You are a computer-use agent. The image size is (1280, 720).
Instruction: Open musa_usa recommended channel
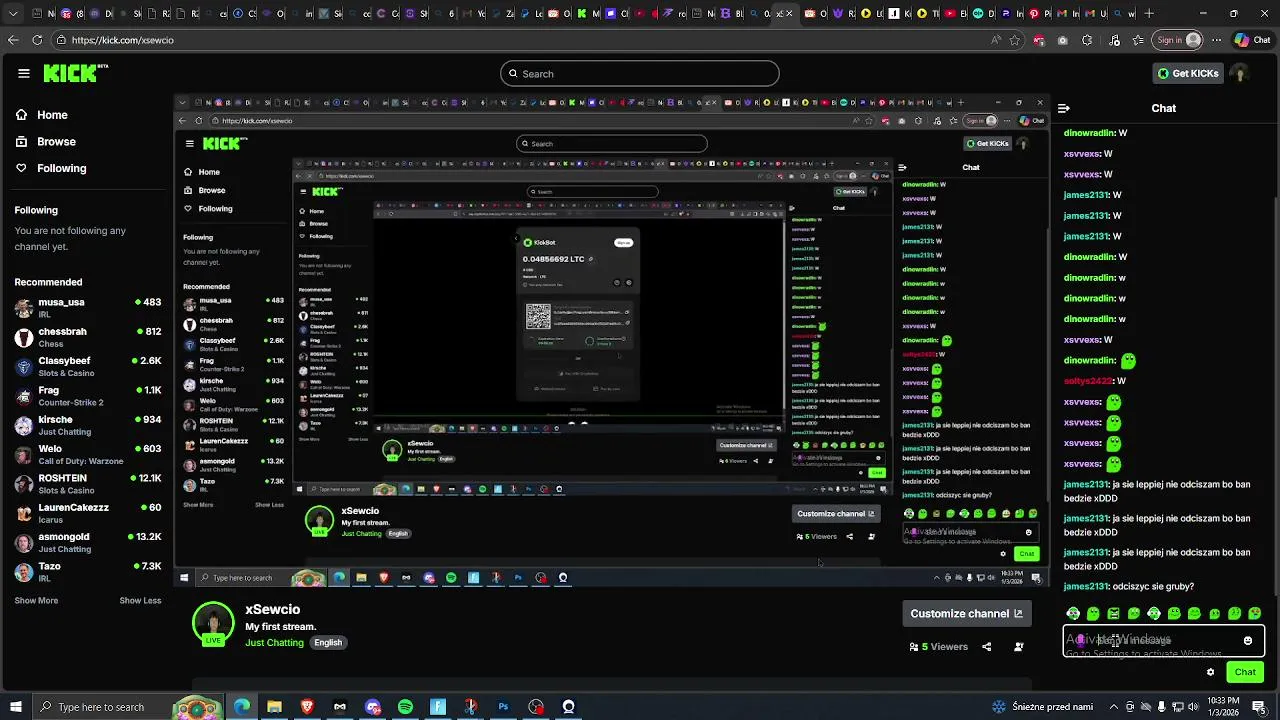[88, 307]
